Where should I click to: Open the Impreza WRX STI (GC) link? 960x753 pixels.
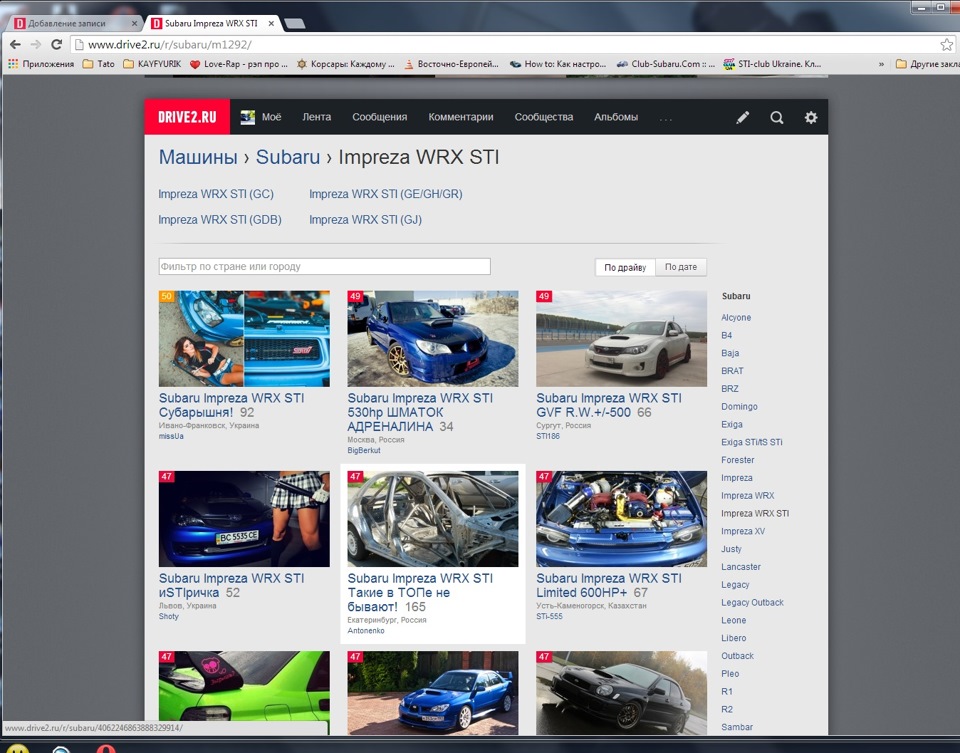[x=216, y=194]
